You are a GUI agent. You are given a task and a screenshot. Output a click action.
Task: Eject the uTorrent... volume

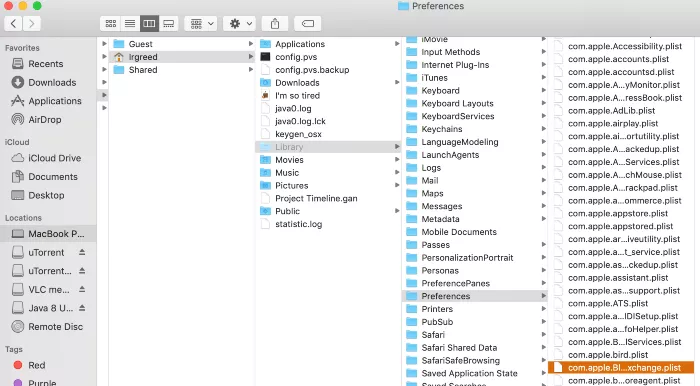coord(82,271)
